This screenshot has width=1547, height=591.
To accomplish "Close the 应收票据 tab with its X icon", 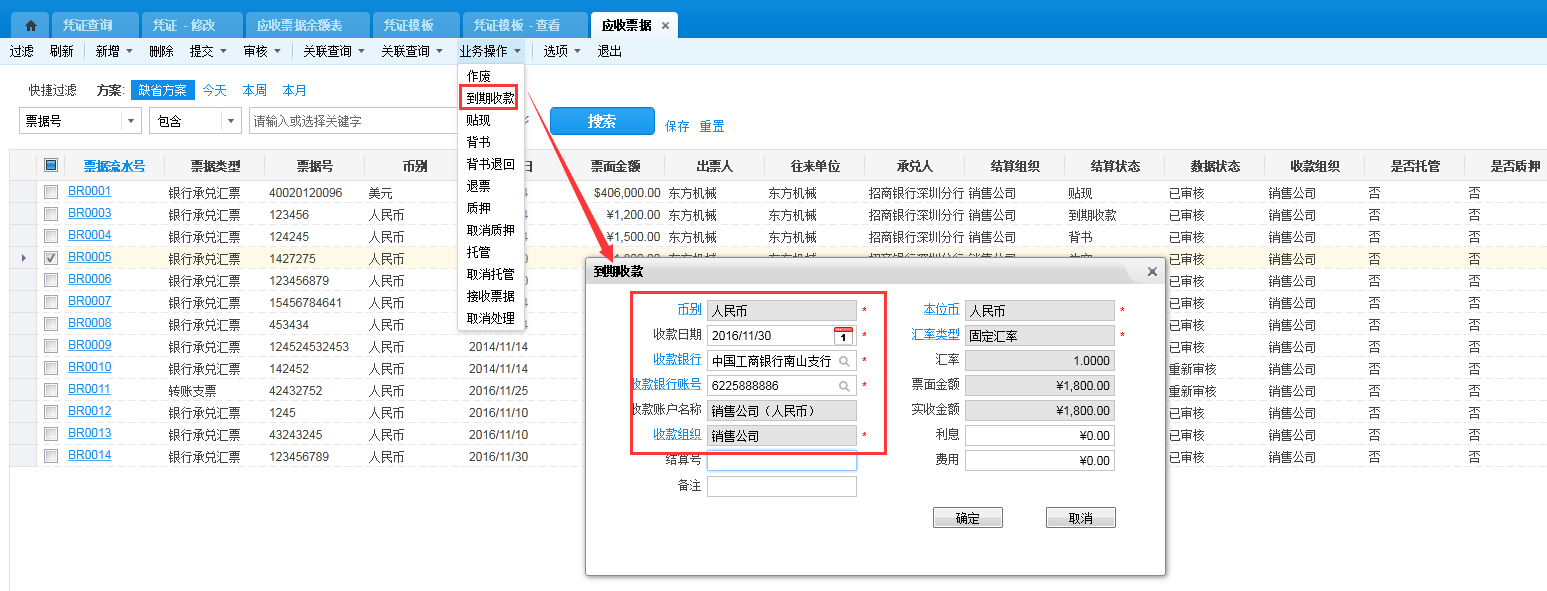I will click(x=666, y=25).
